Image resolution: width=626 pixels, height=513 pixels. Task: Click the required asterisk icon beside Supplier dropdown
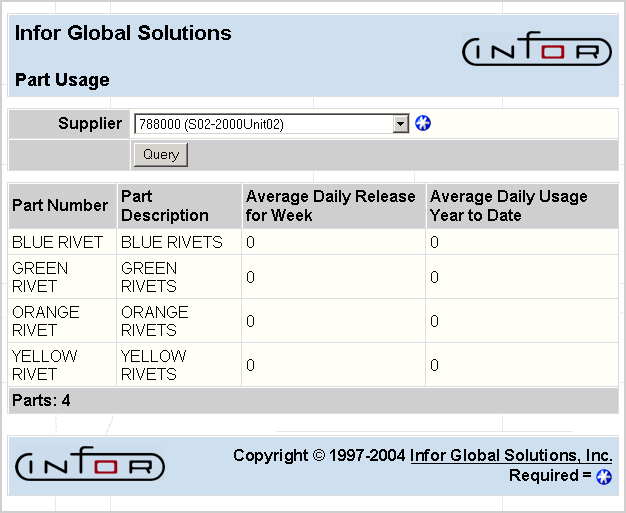point(423,124)
